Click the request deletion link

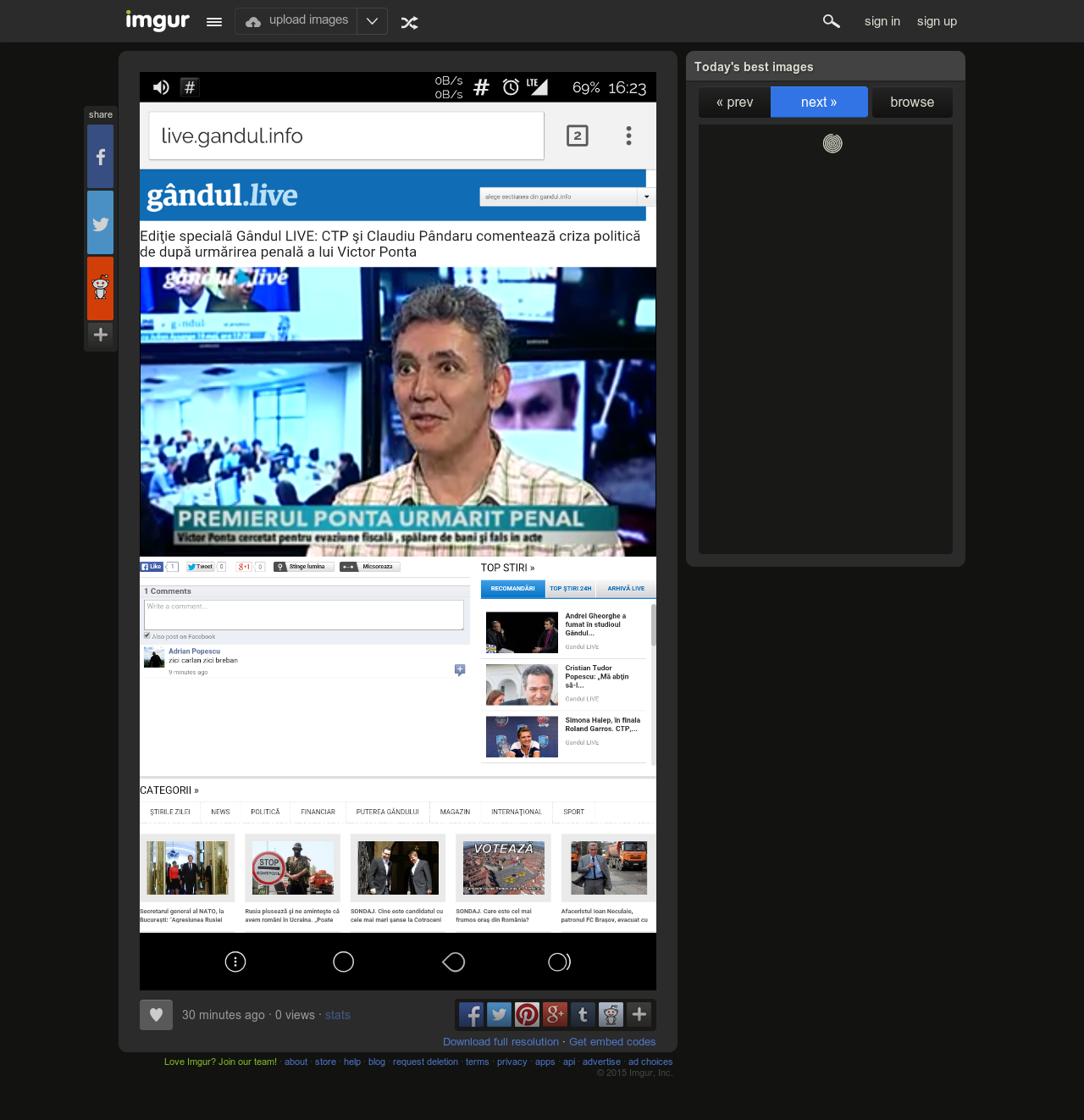click(x=425, y=1062)
